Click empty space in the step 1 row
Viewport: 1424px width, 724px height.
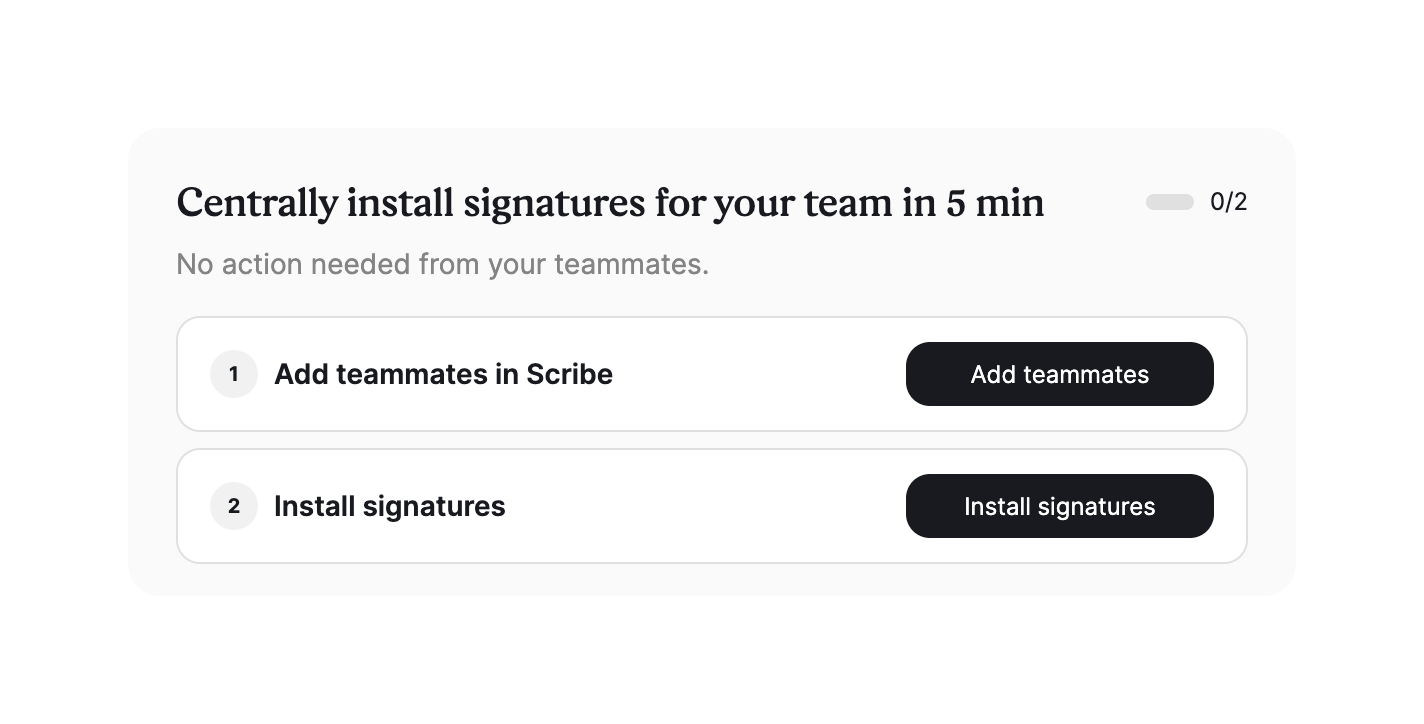pos(760,374)
